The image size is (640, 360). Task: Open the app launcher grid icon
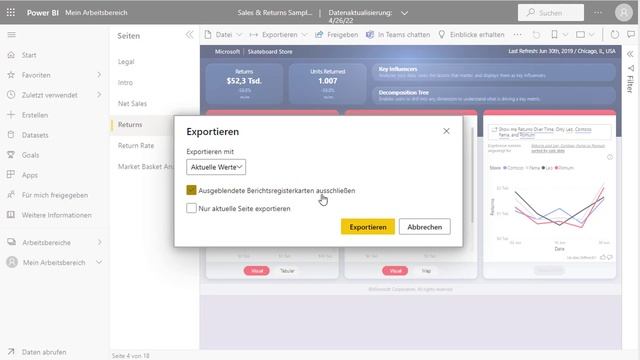pyautogui.click(x=11, y=13)
